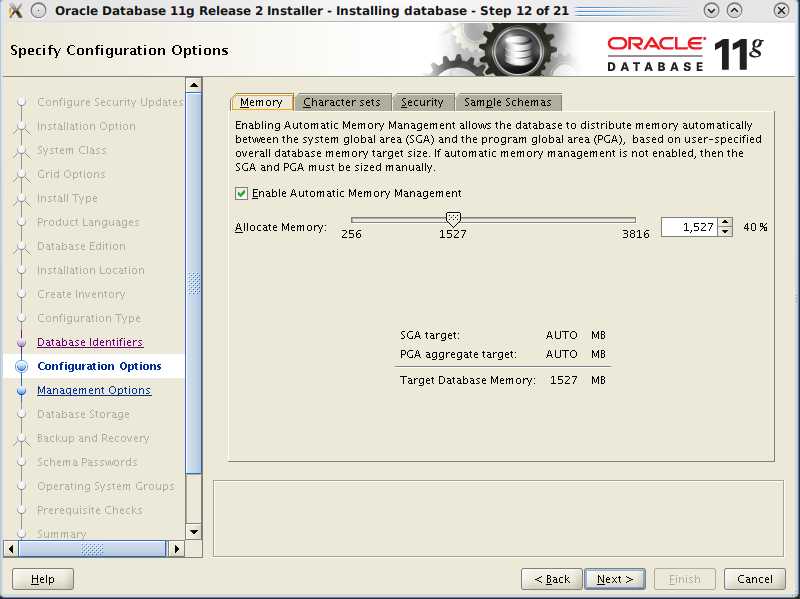Screen dimensions: 800x599
Task: Click the window pin icon in title bar
Action: (39, 10)
